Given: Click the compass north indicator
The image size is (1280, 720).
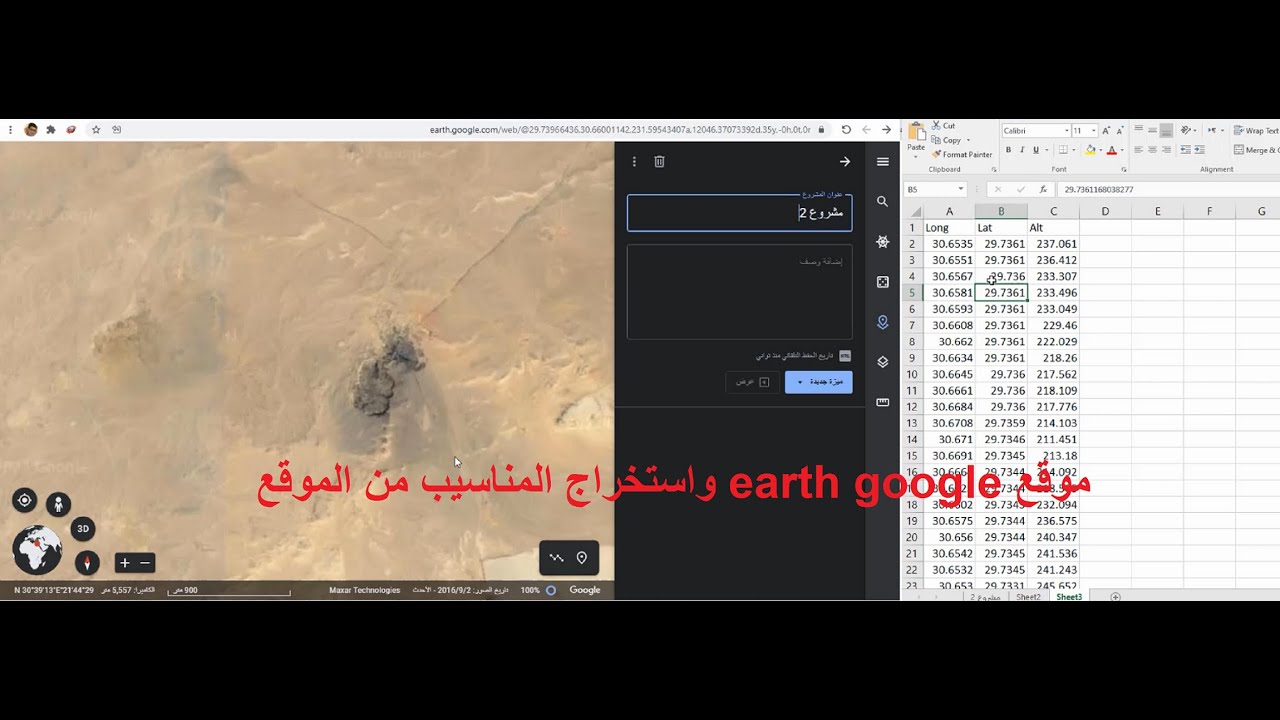Looking at the screenshot, I should (x=87, y=563).
